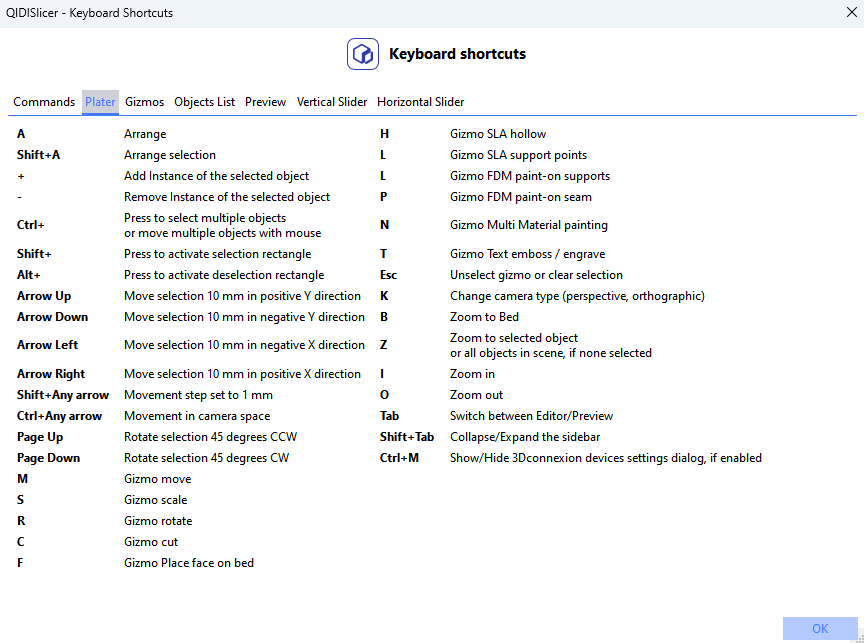
Task: Open the Gizmos tab
Action: click(x=145, y=102)
